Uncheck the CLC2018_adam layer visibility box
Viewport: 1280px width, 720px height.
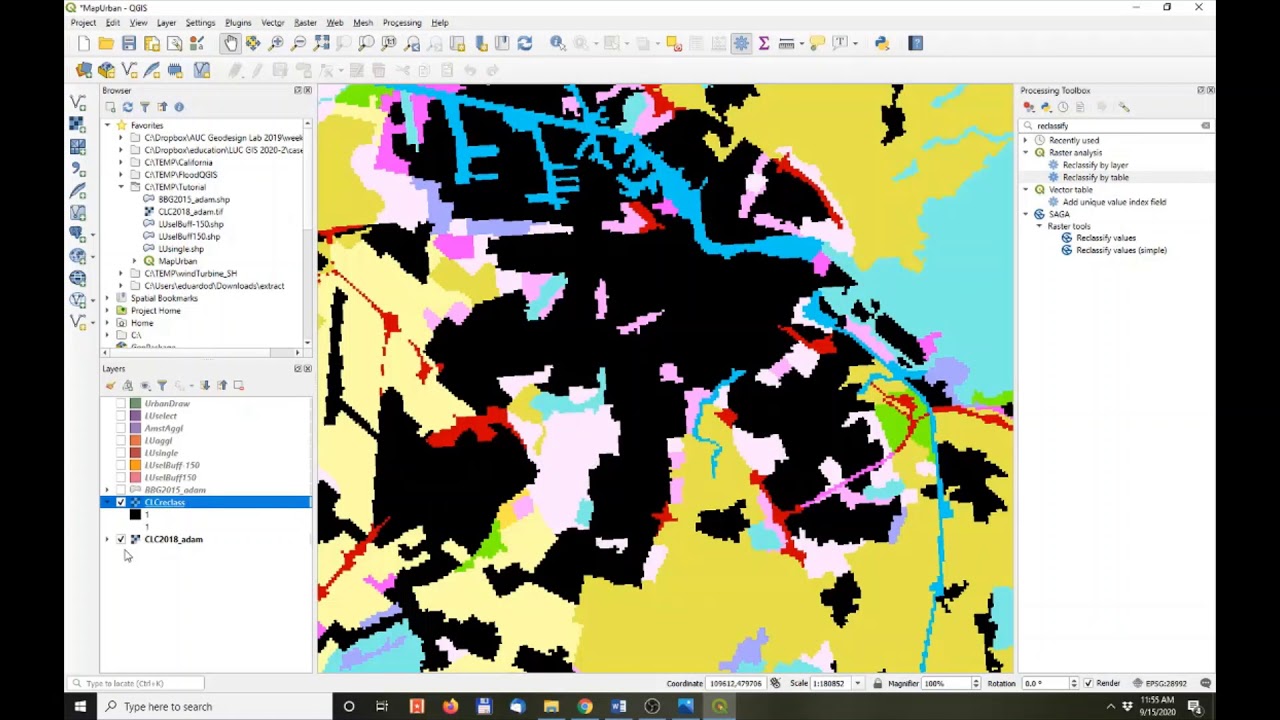(x=121, y=539)
